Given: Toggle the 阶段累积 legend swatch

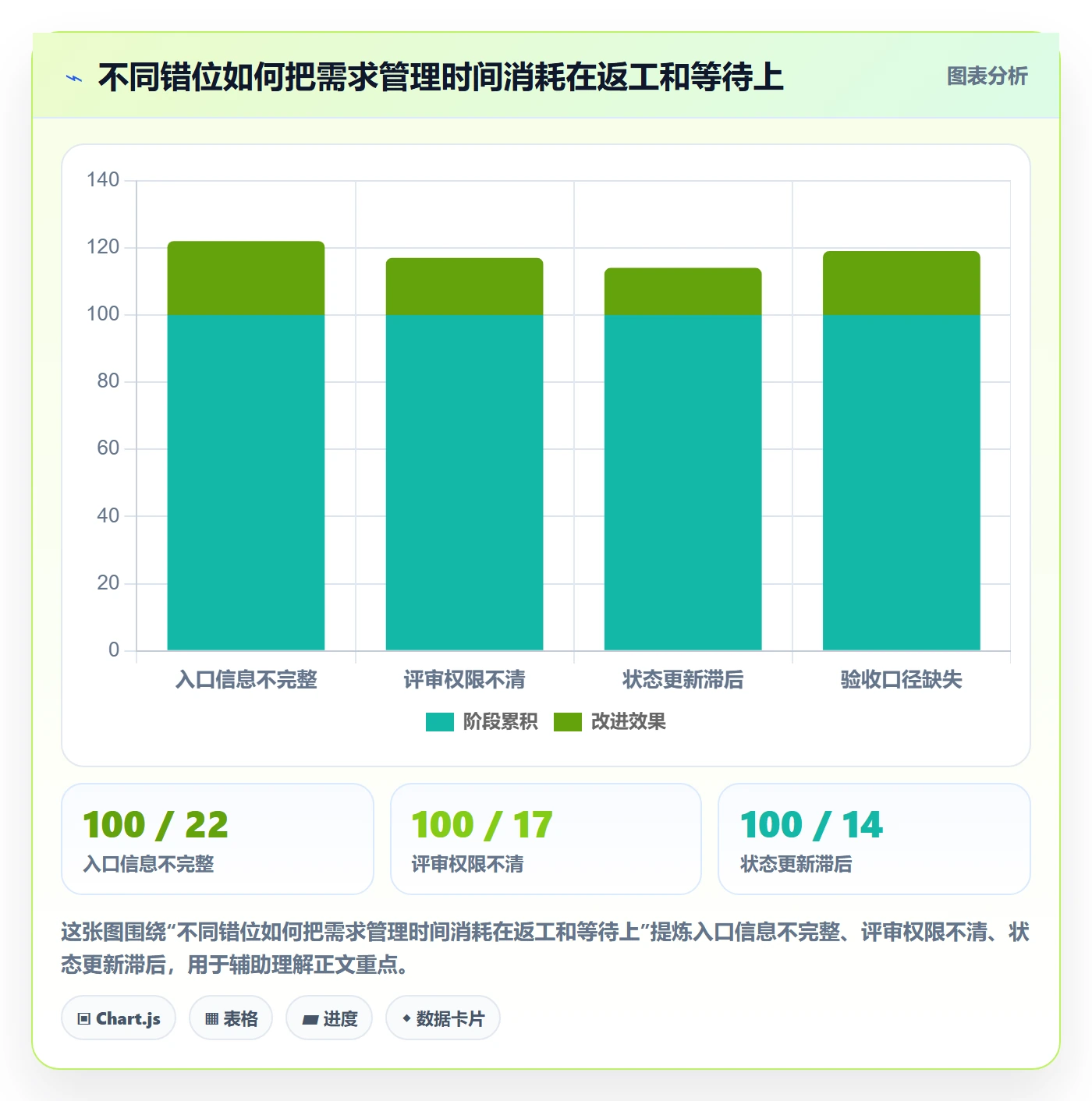Looking at the screenshot, I should tap(440, 722).
